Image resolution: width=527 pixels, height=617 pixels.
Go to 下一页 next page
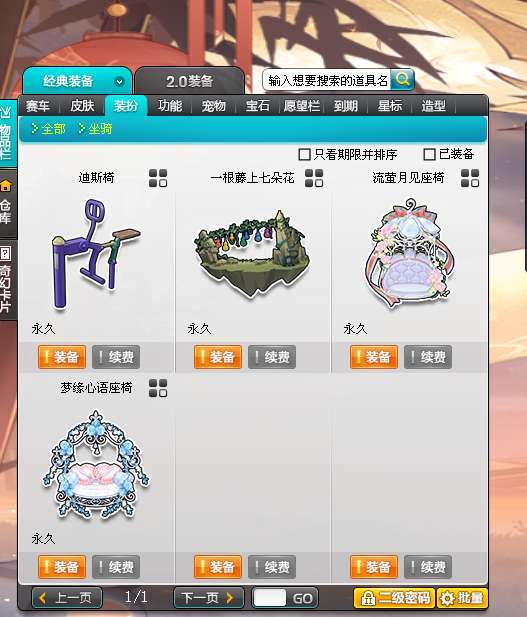coord(209,598)
